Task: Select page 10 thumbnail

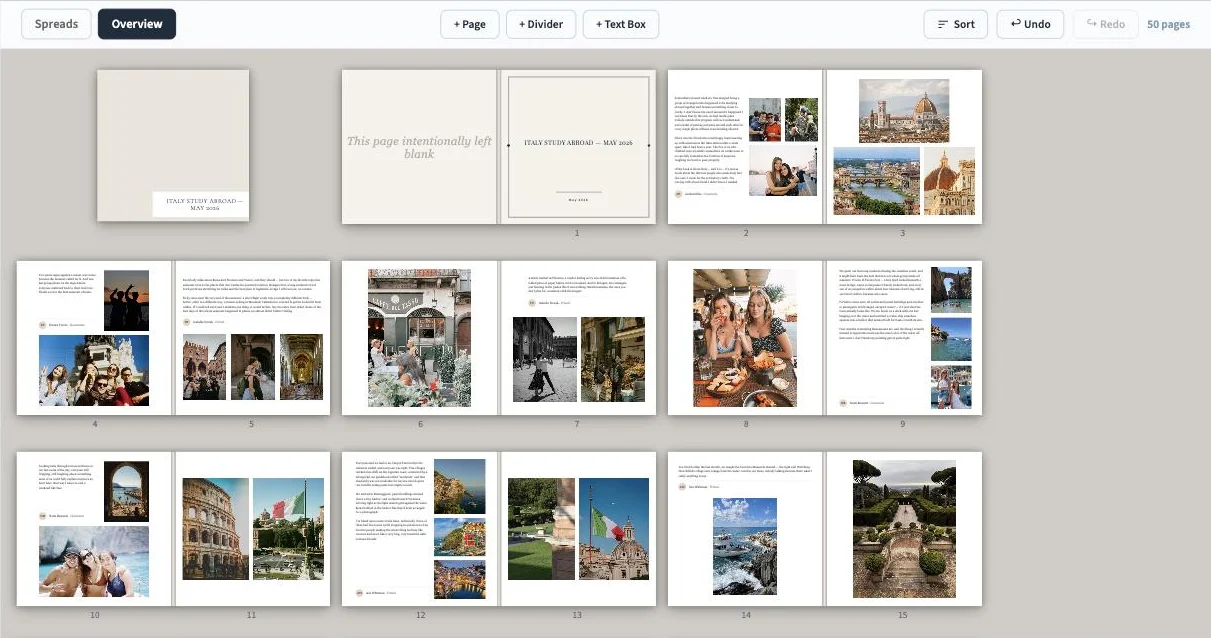Action: (x=94, y=528)
